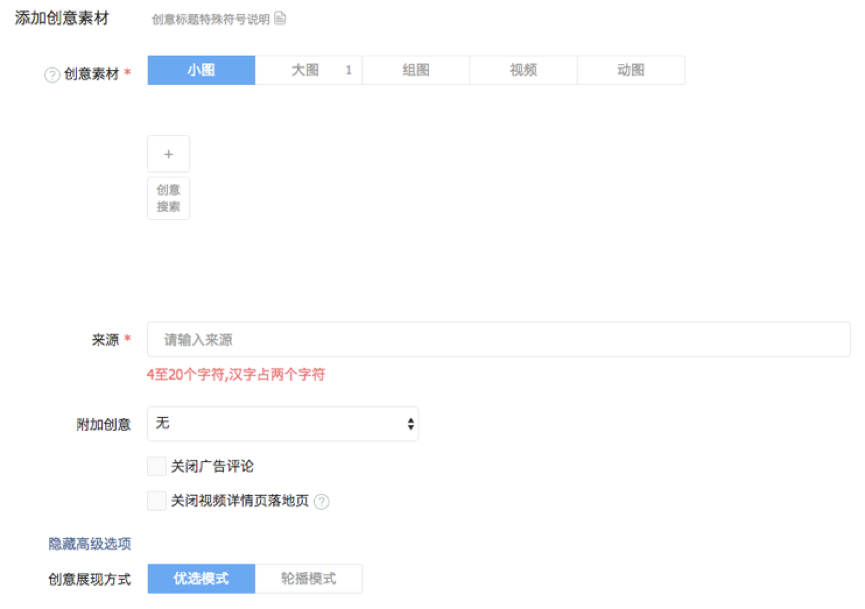Screen dimensions: 865x609
Task: Enable the 关闭广告评论 checkbox
Action: tap(157, 466)
